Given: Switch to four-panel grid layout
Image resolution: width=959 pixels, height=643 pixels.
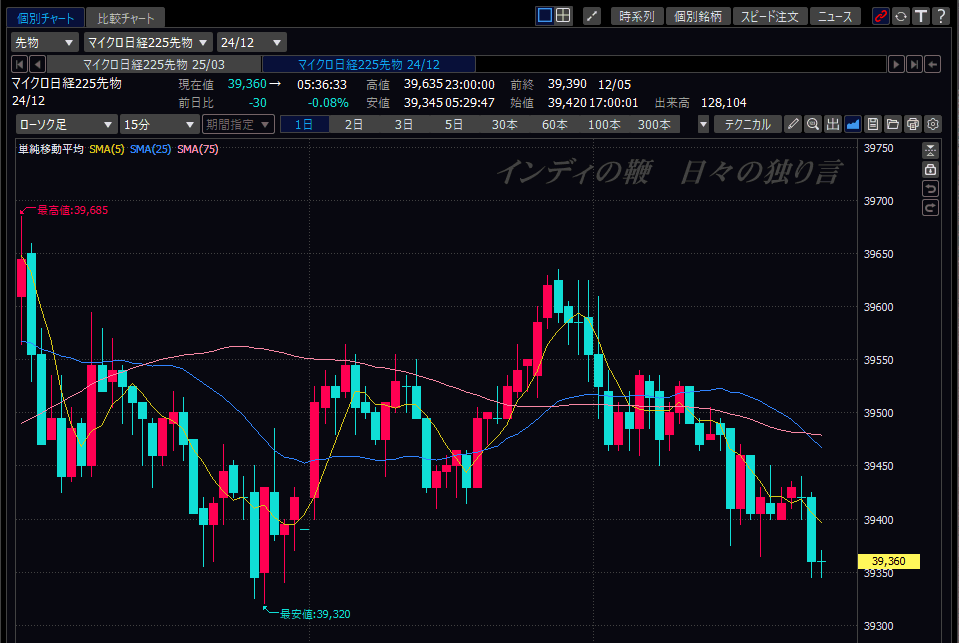Looking at the screenshot, I should (563, 16).
